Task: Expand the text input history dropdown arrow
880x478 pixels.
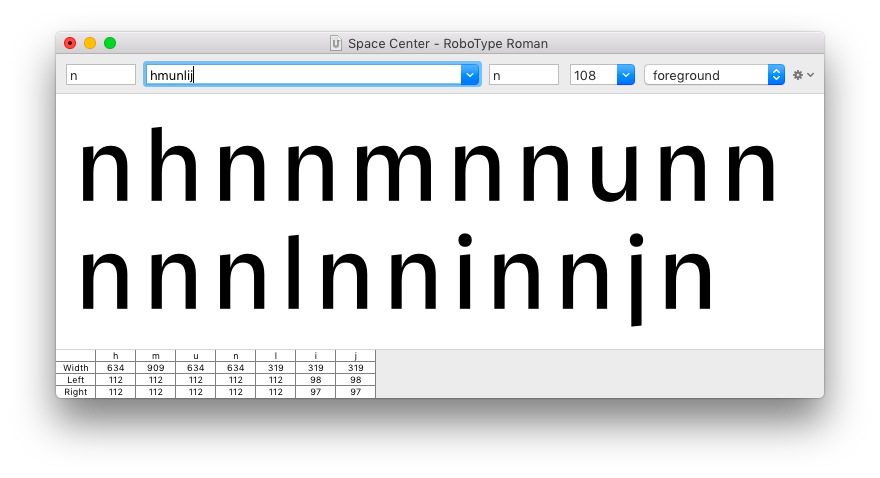Action: [x=470, y=75]
